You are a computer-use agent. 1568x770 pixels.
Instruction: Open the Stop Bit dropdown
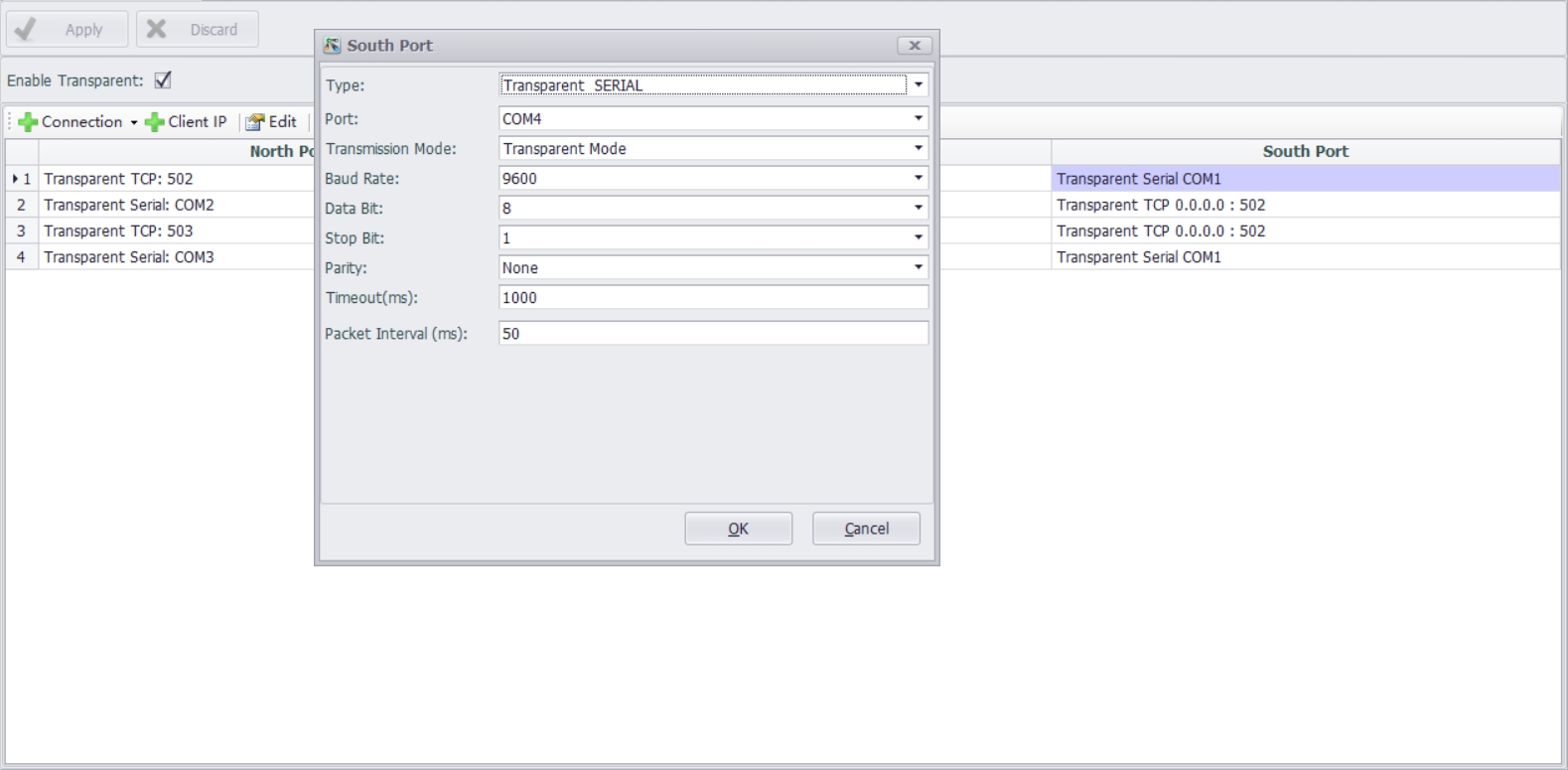[918, 238]
